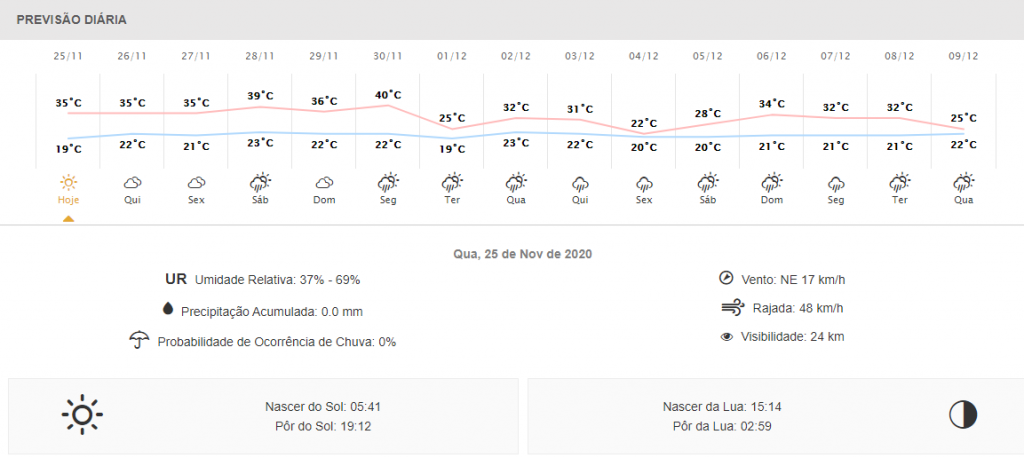Click the storm icon for Sáb 28/11

[x=260, y=182]
